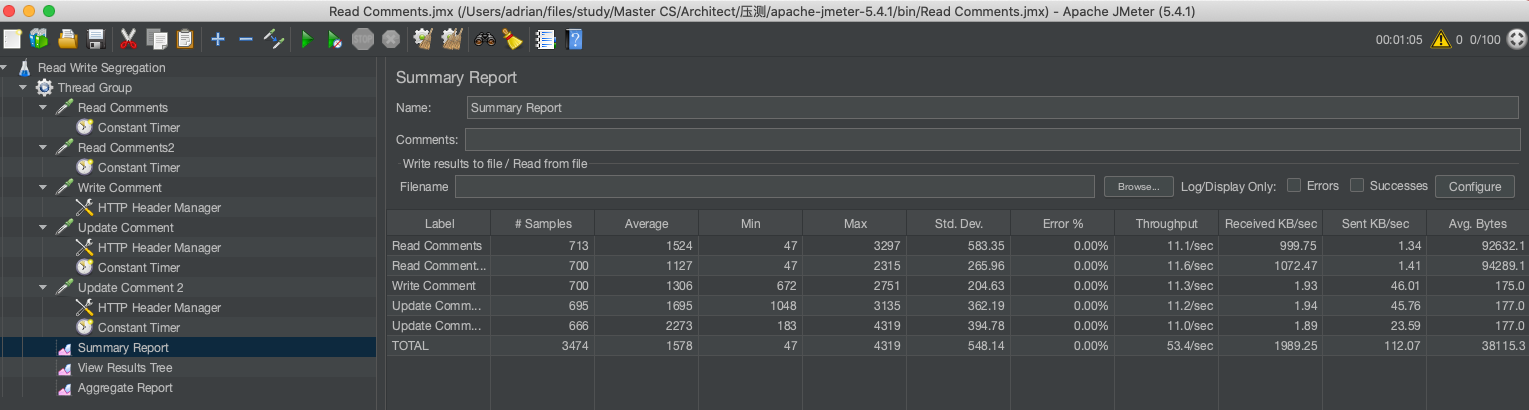Collapse the Read Comments2 sampler node
Screen dimensions: 1529x410
tap(43, 148)
